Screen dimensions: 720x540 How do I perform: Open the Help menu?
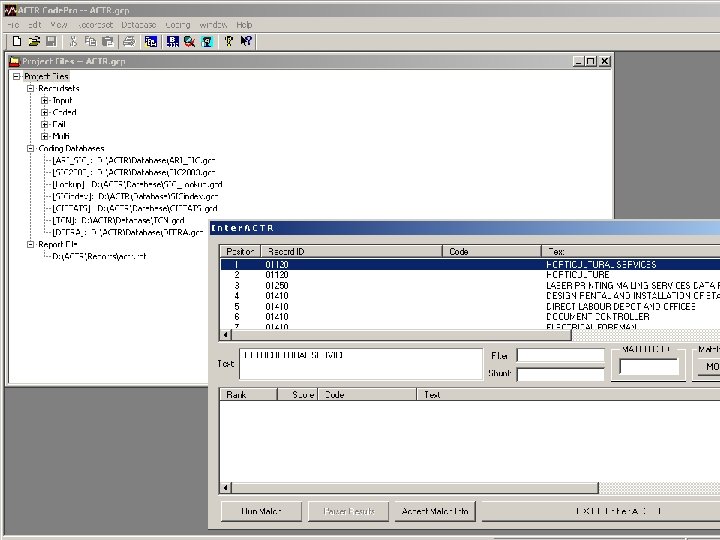tap(244, 24)
